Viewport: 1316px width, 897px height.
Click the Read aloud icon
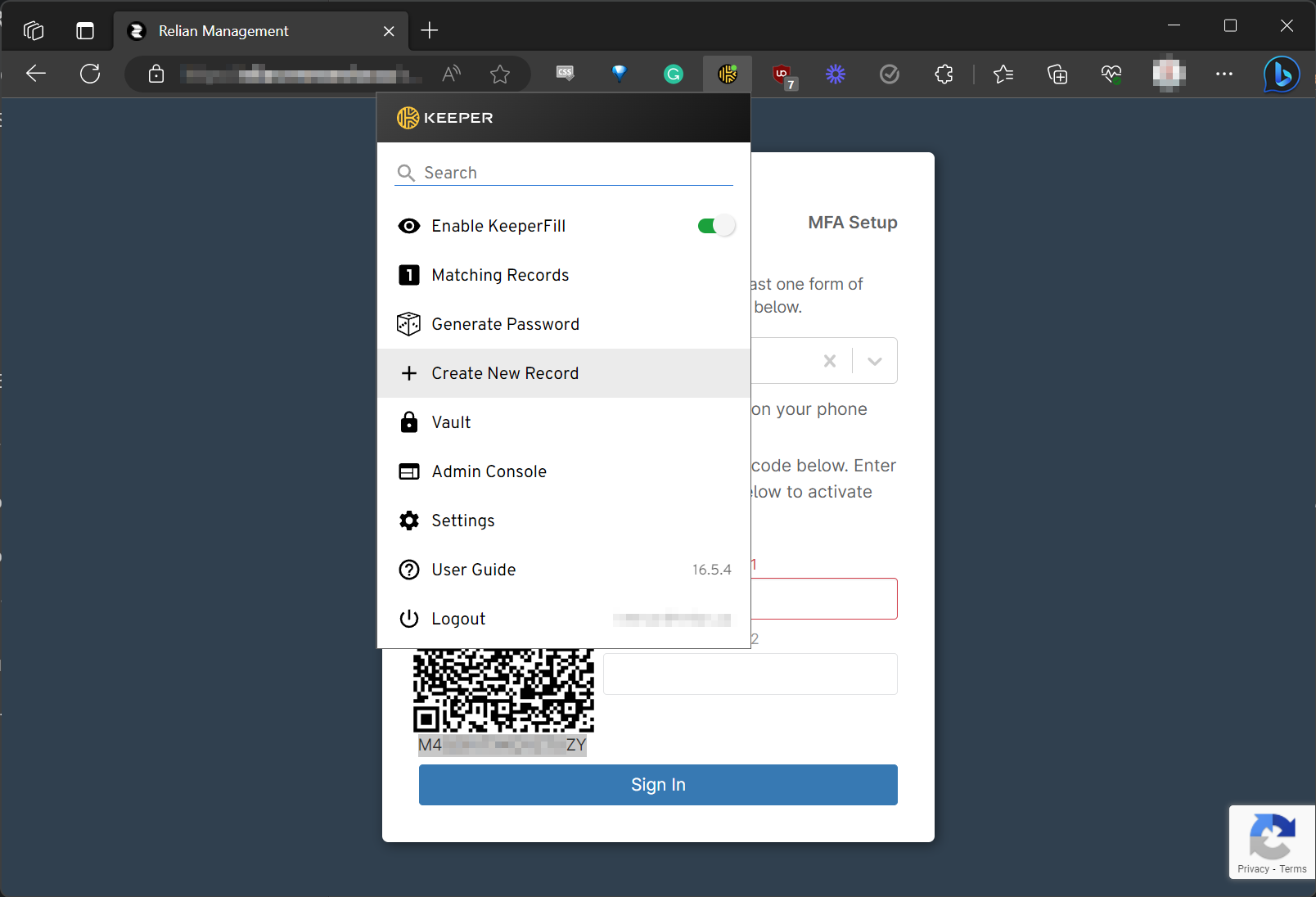pos(451,74)
